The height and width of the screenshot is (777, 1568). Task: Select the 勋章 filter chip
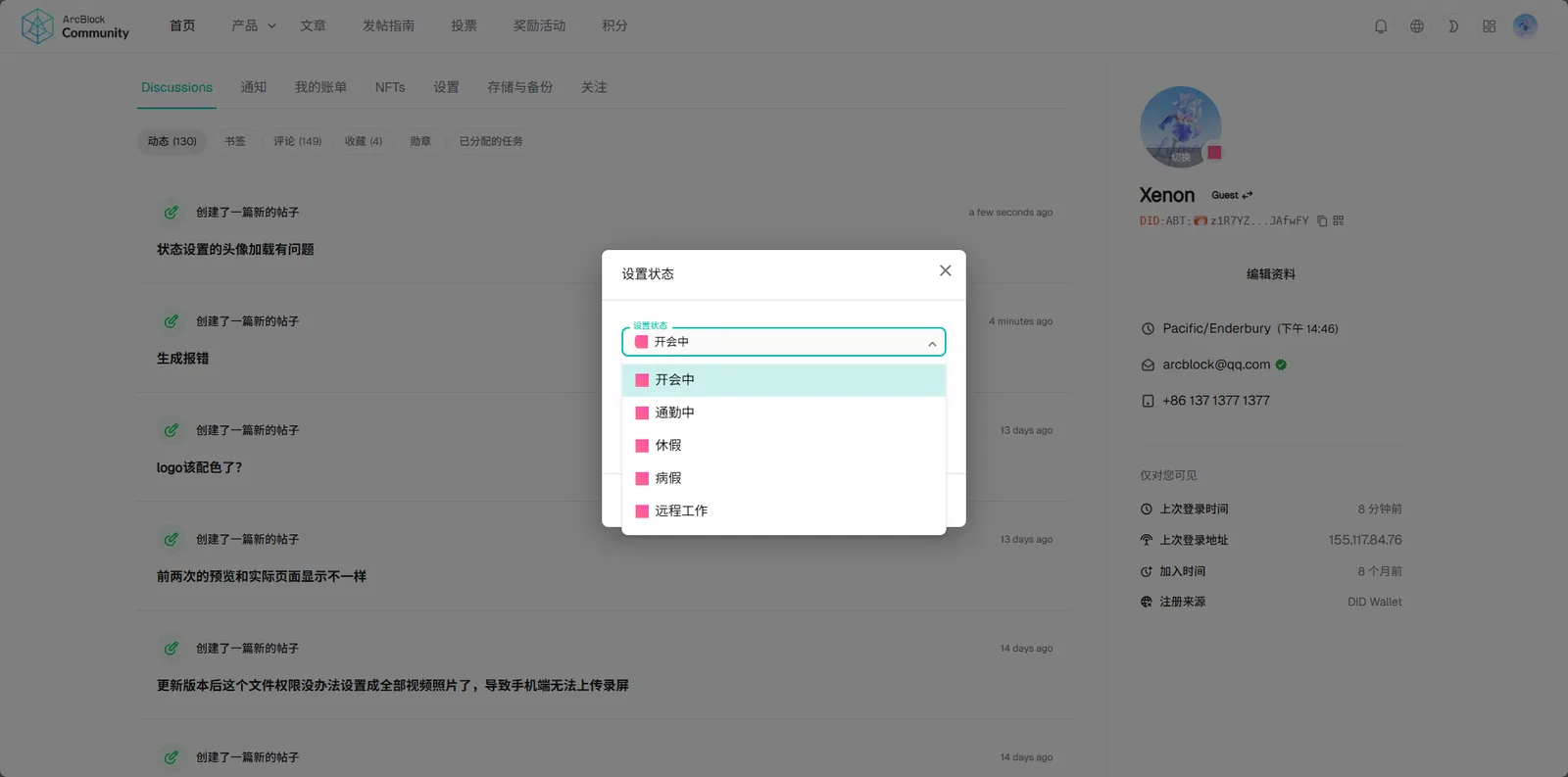click(420, 141)
